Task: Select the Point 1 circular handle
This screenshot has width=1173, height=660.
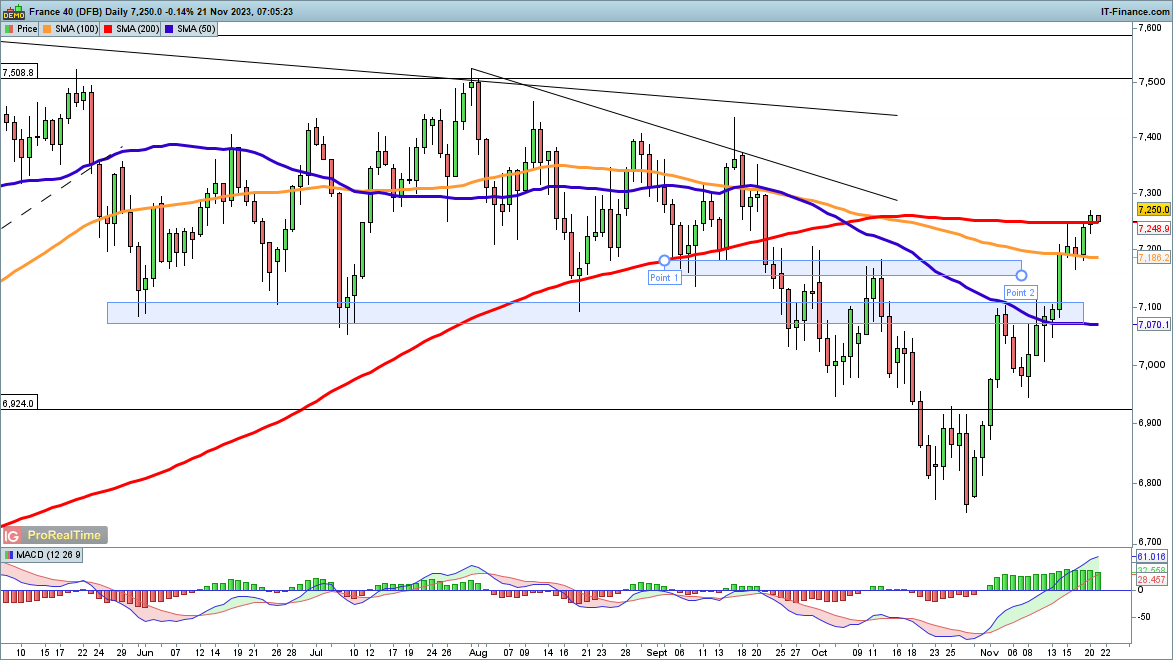Action: [664, 260]
